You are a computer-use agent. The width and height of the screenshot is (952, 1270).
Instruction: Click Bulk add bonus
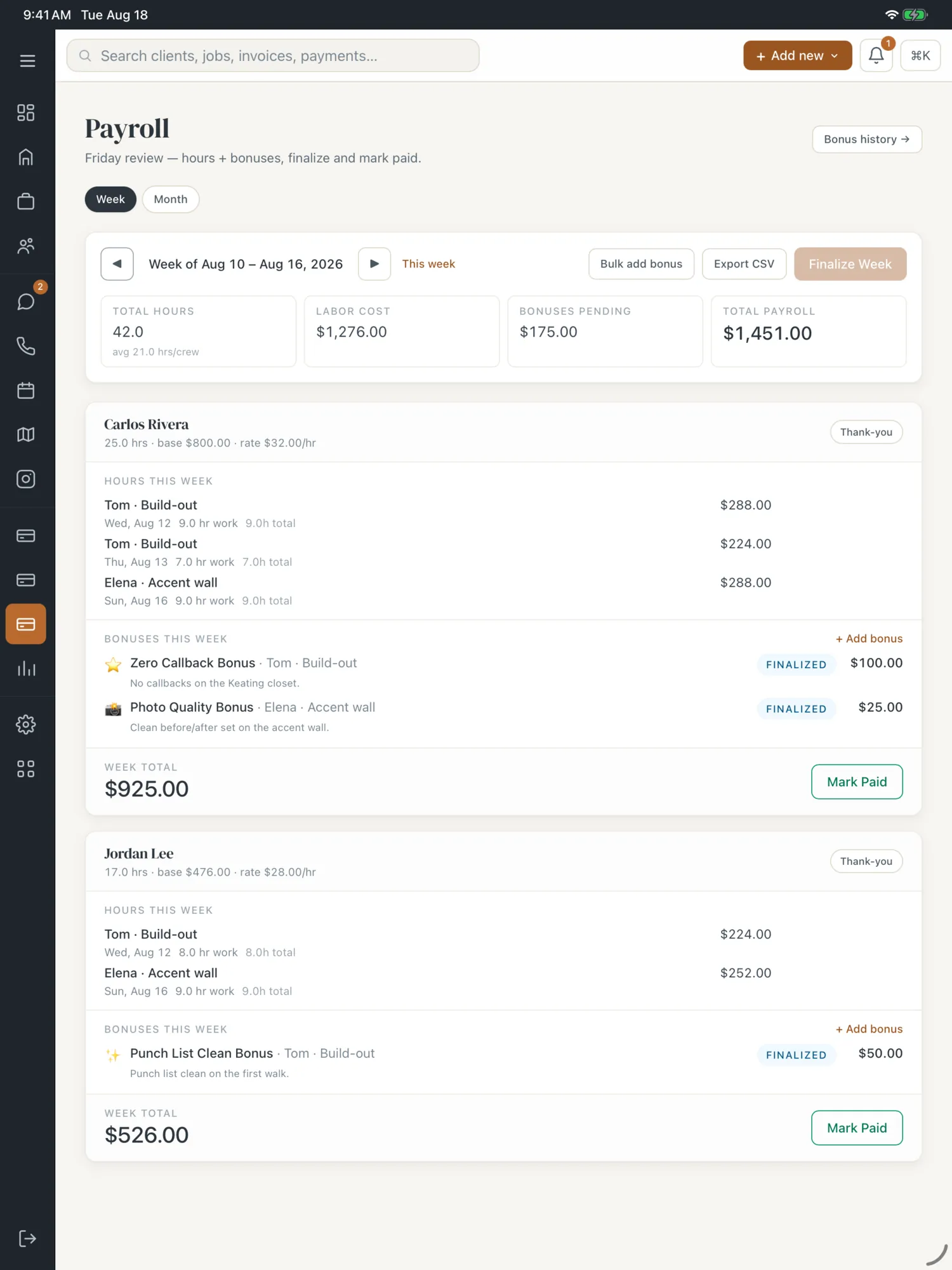[642, 264]
